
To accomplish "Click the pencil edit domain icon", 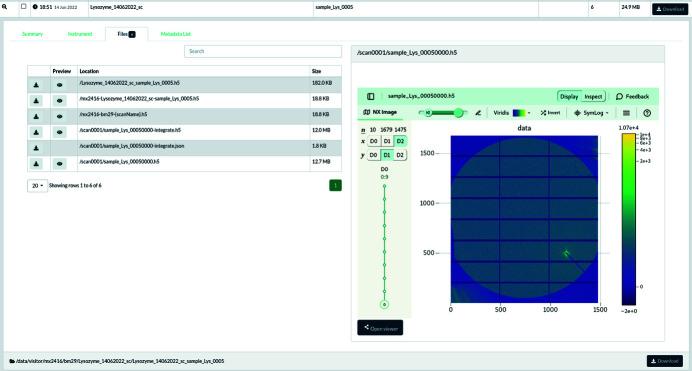I will (478, 113).
